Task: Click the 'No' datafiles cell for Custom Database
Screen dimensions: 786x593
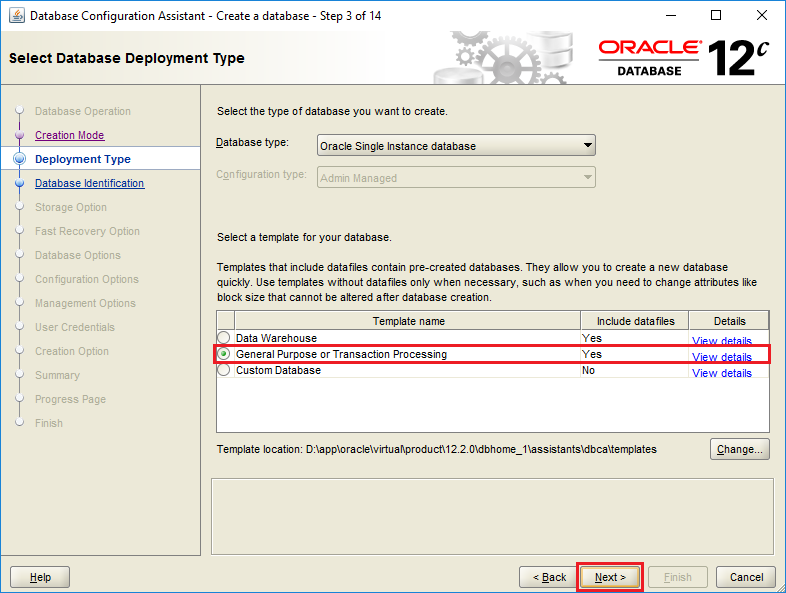Action: point(588,370)
